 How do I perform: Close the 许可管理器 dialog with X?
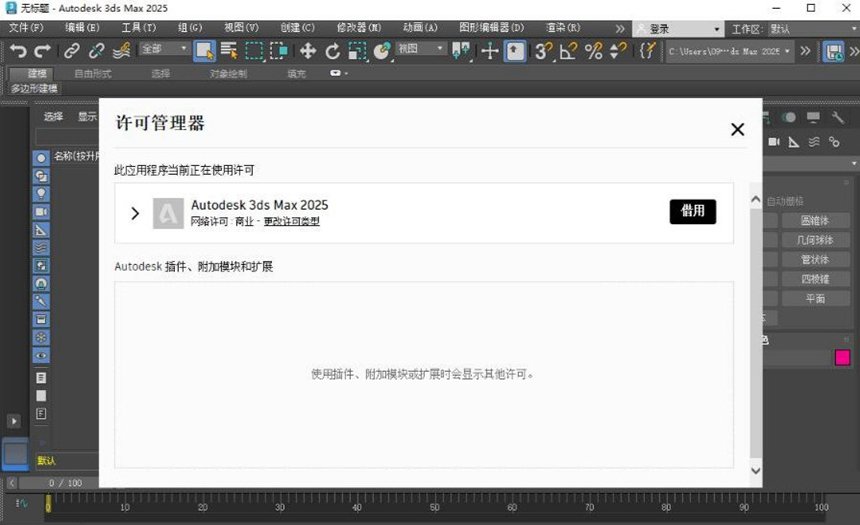coord(737,129)
